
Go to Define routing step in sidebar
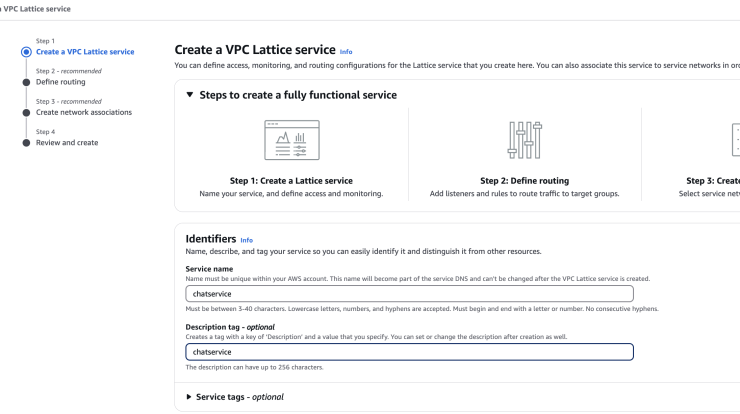click(60, 82)
